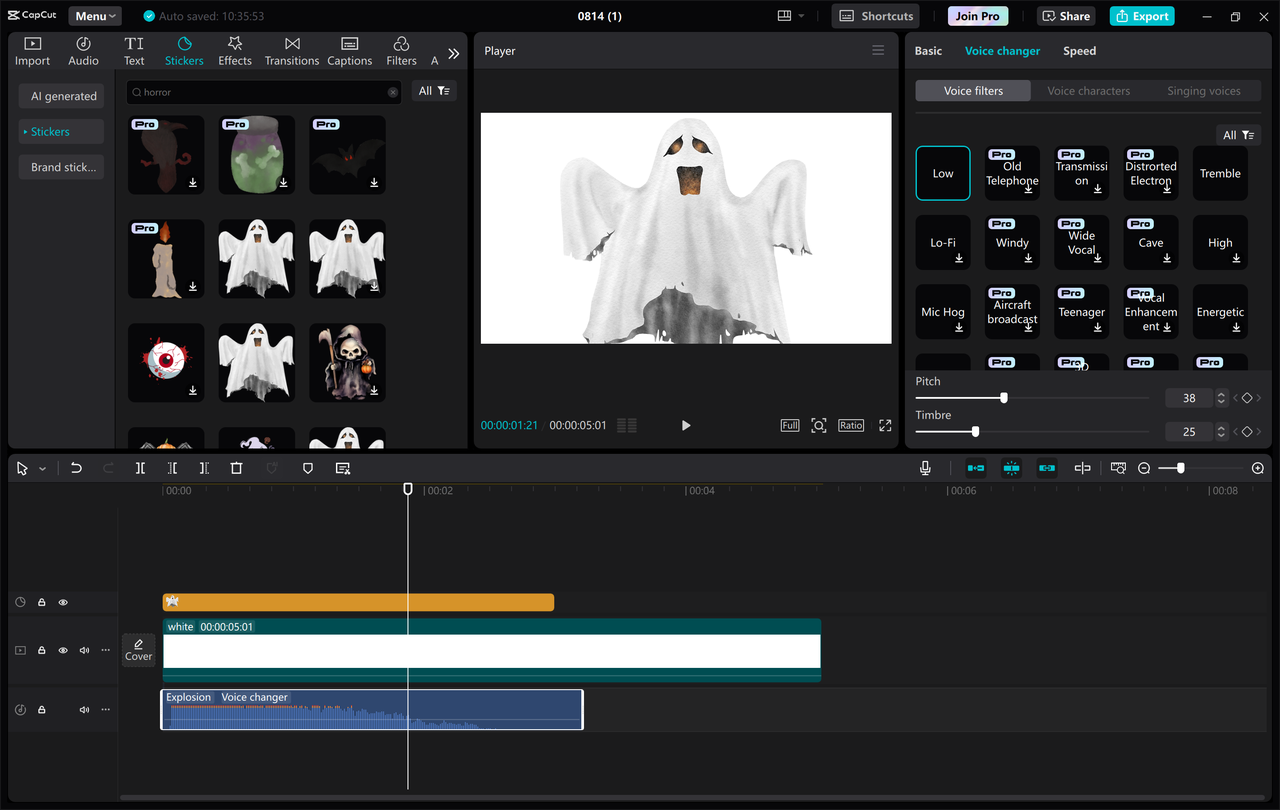Switch to the Speed tab

pyautogui.click(x=1079, y=50)
